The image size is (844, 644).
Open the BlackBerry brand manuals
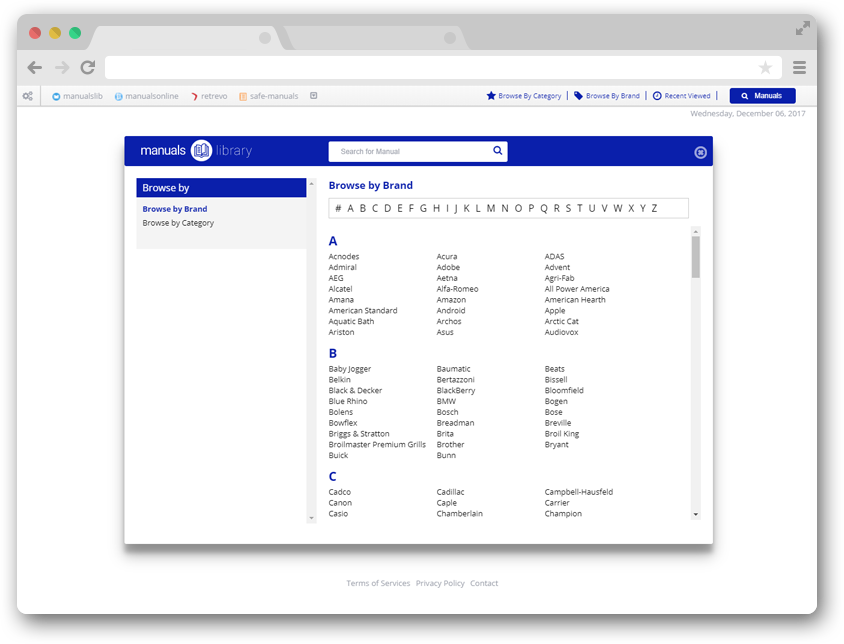point(456,390)
